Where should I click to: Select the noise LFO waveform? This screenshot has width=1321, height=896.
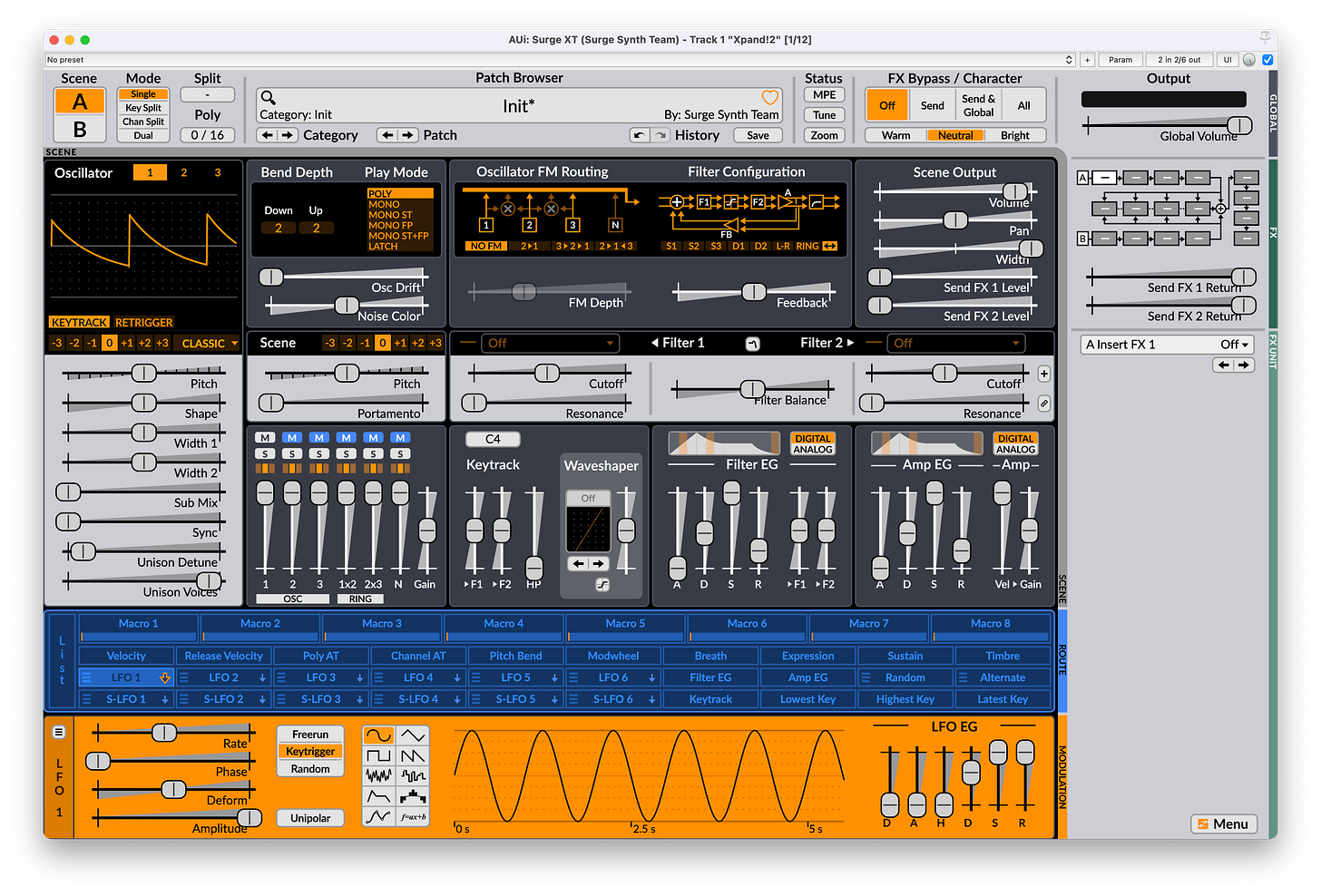(x=378, y=776)
